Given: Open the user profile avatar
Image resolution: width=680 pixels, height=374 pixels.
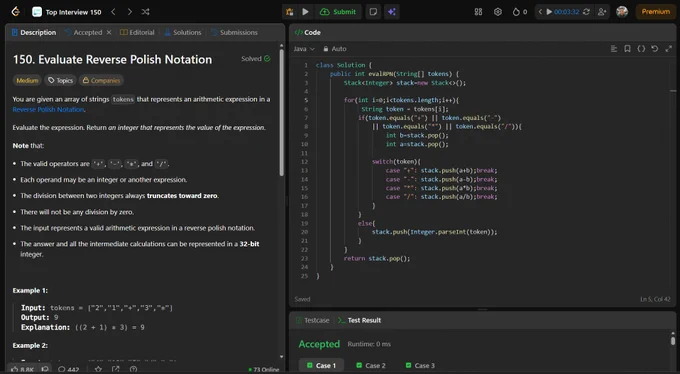Looking at the screenshot, I should pyautogui.click(x=622, y=12).
